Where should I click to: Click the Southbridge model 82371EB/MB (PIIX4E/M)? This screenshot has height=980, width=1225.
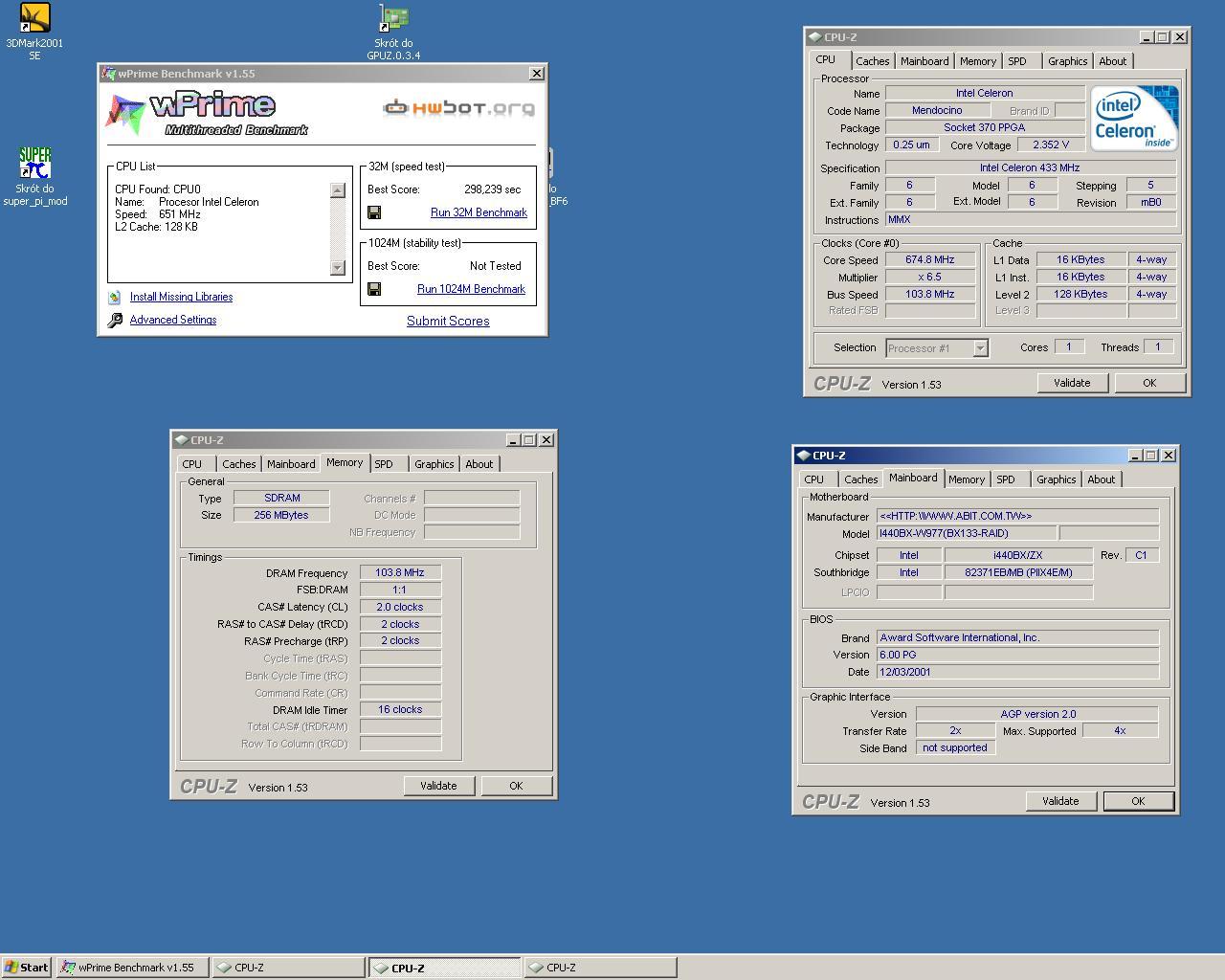(1018, 572)
